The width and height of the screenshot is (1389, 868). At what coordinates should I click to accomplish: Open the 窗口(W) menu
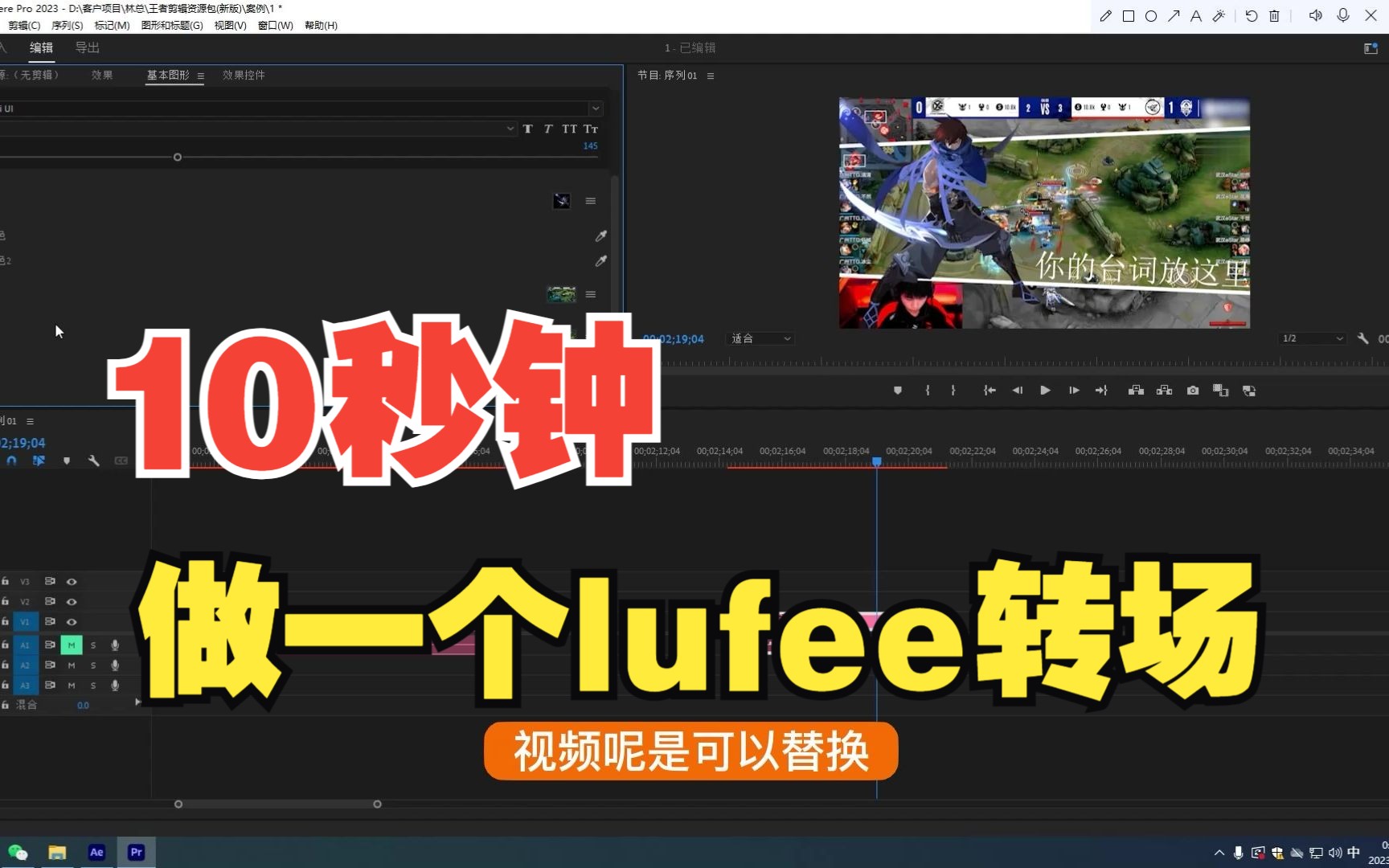(x=275, y=26)
